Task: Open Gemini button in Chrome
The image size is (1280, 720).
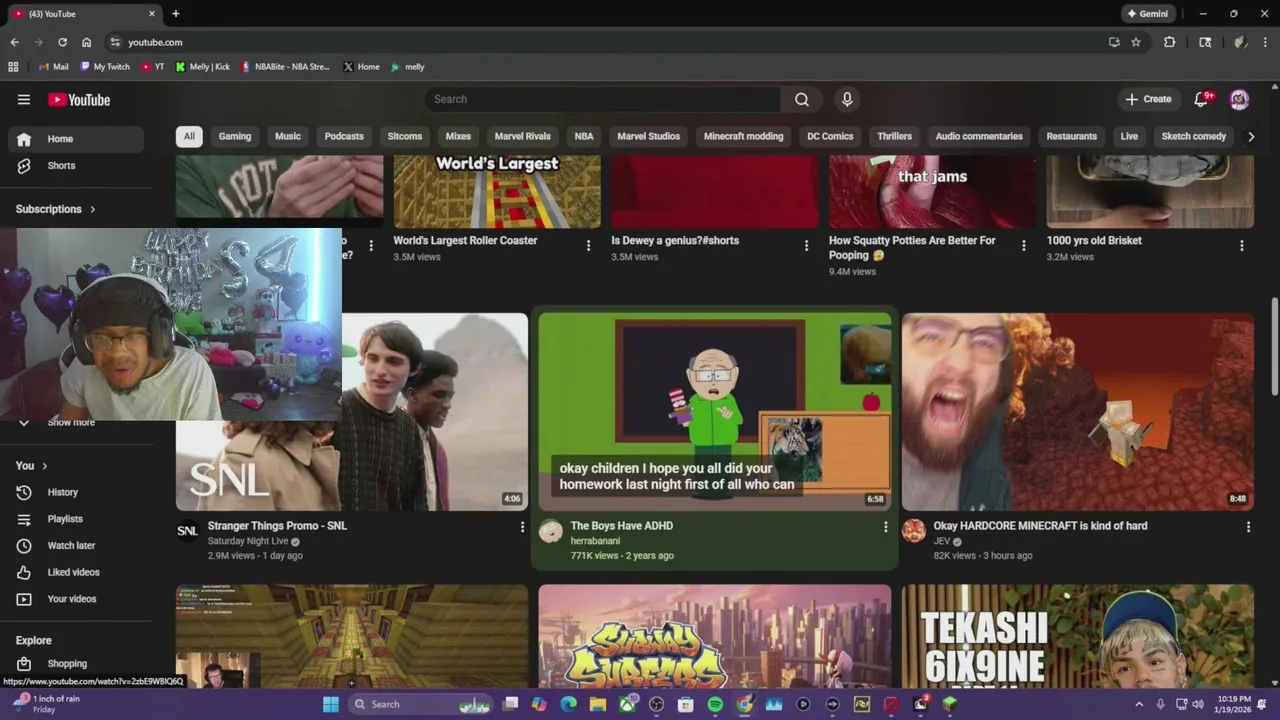Action: coord(1147,14)
